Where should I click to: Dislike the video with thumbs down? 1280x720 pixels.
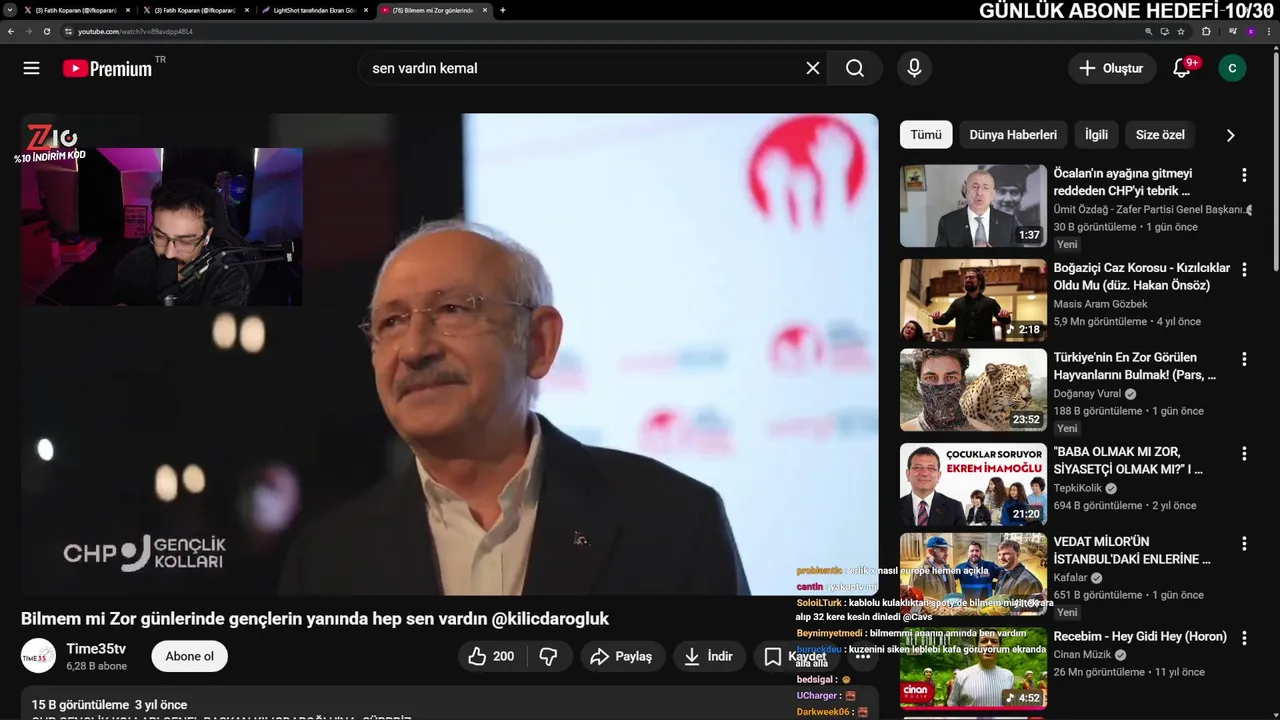548,656
